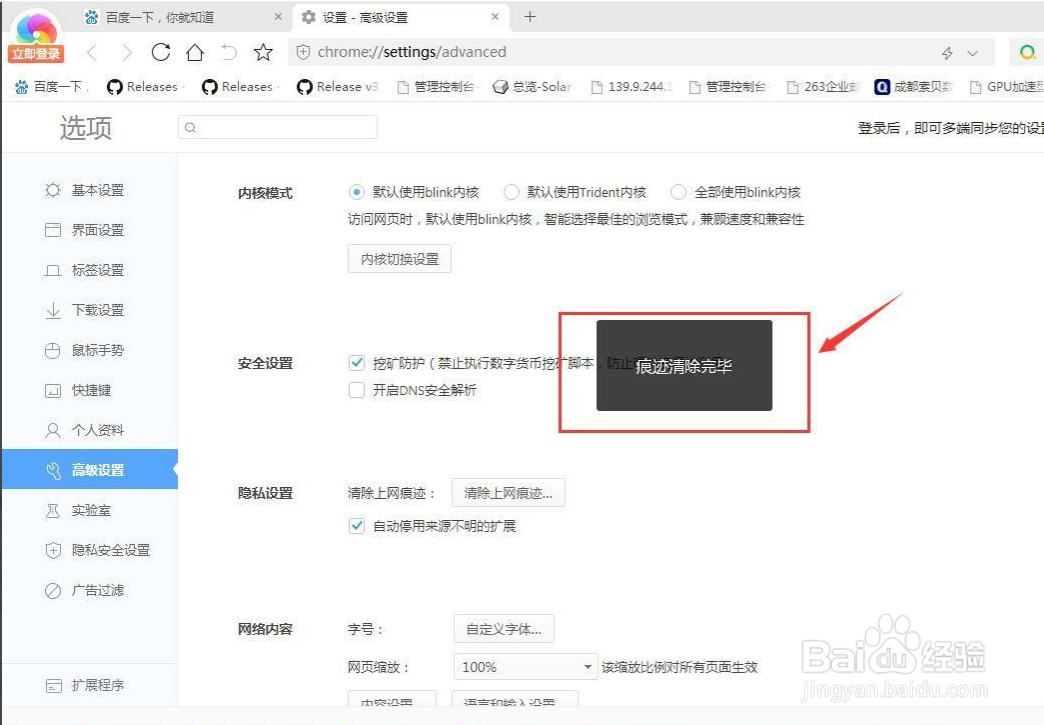The width and height of the screenshot is (1044, 725).
Task: Click the settings search box
Action: coord(275,127)
